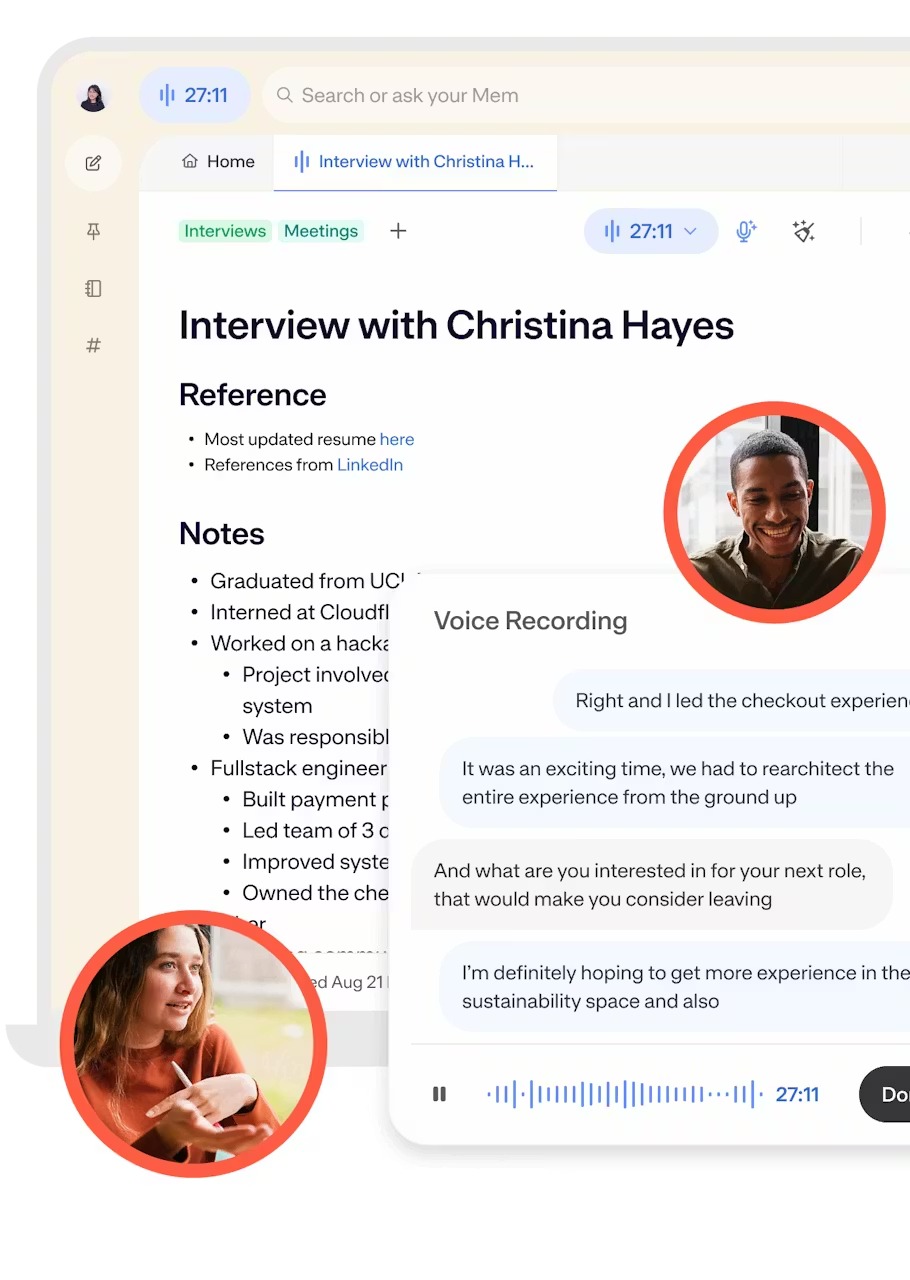Click the Done button in Voice Recording
Image resolution: width=910 pixels, height=1280 pixels.
(885, 1095)
